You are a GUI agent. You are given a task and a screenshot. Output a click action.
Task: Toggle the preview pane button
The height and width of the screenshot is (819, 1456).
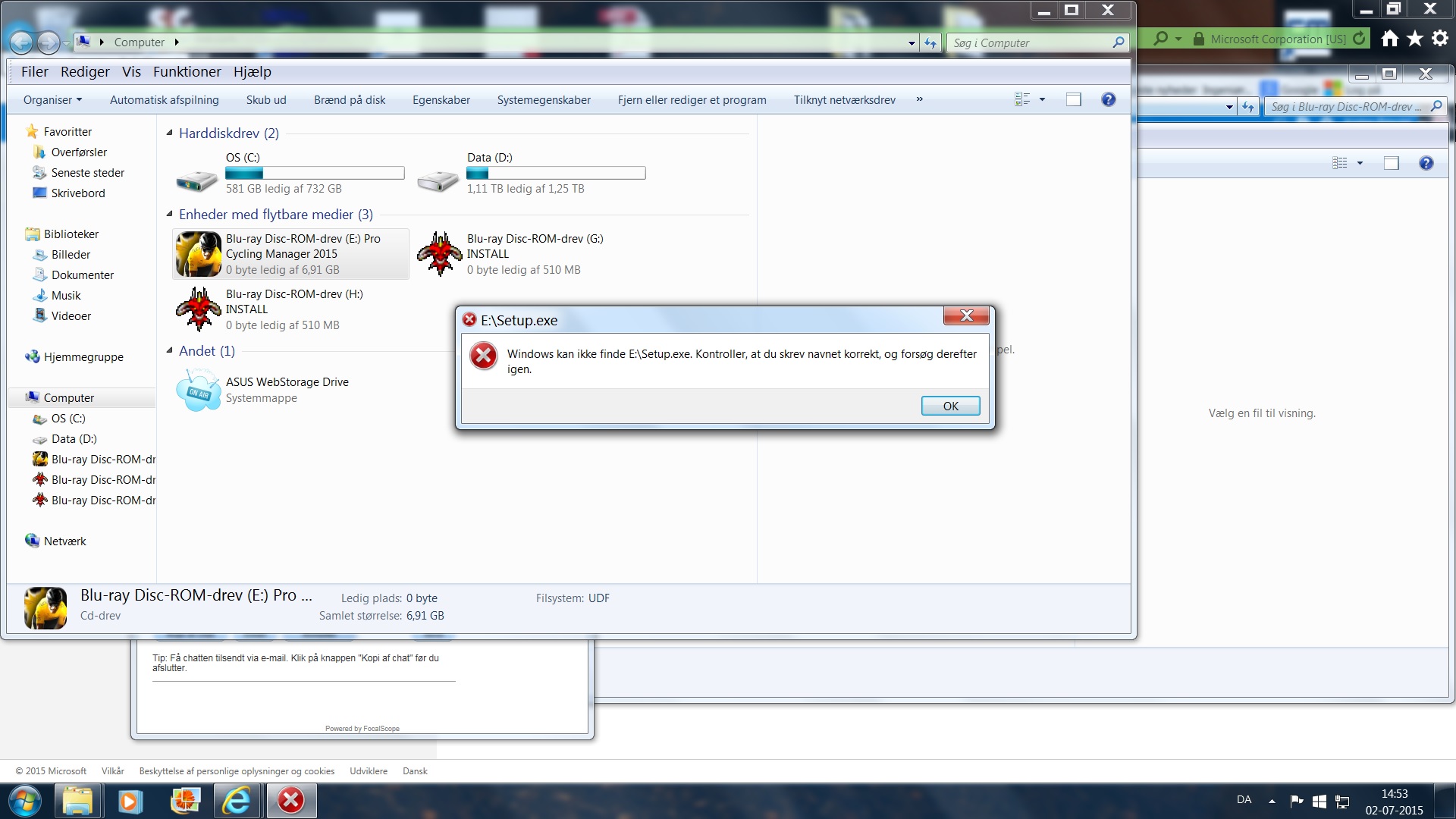1073,100
